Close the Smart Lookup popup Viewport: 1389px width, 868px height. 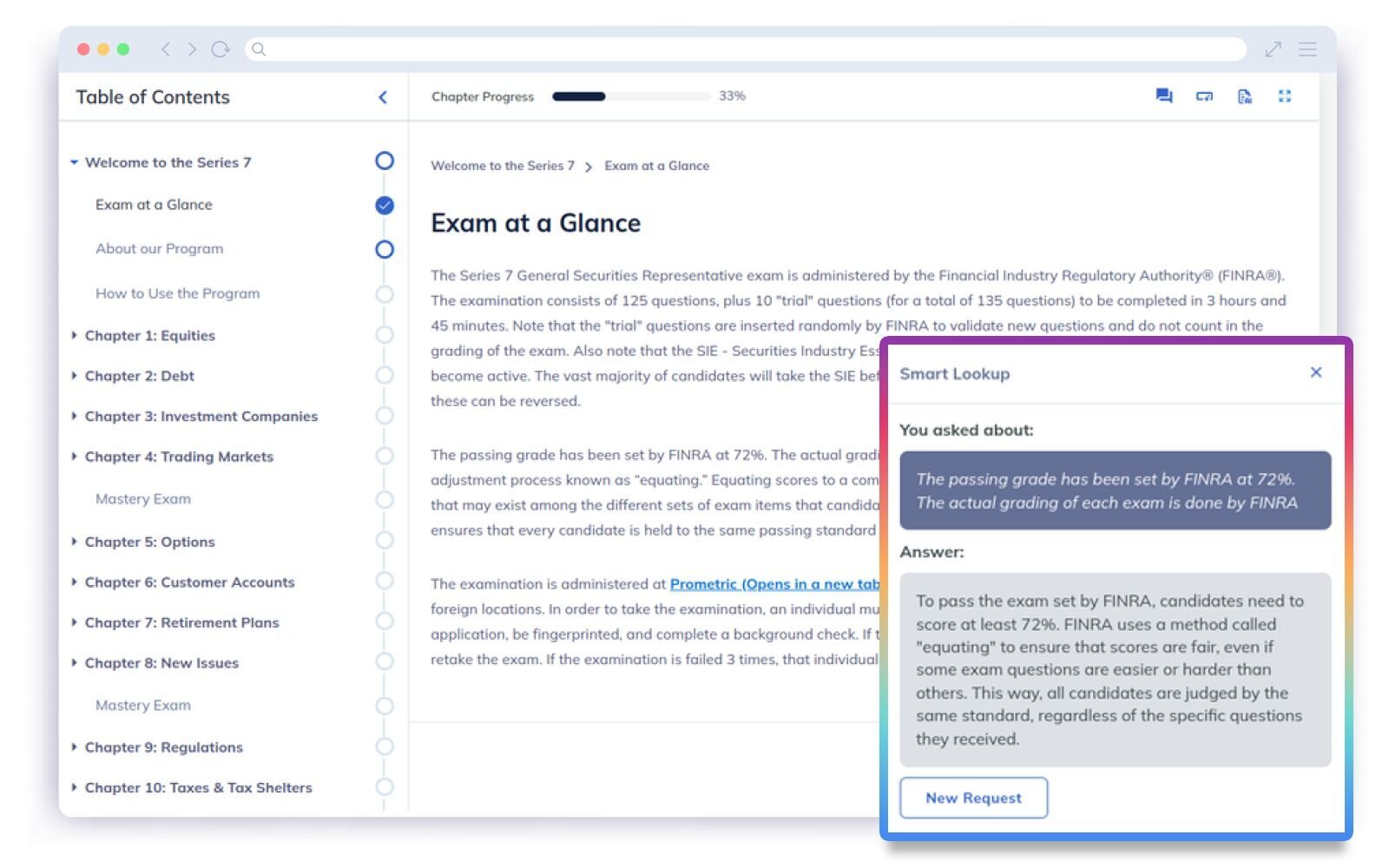point(1315,372)
